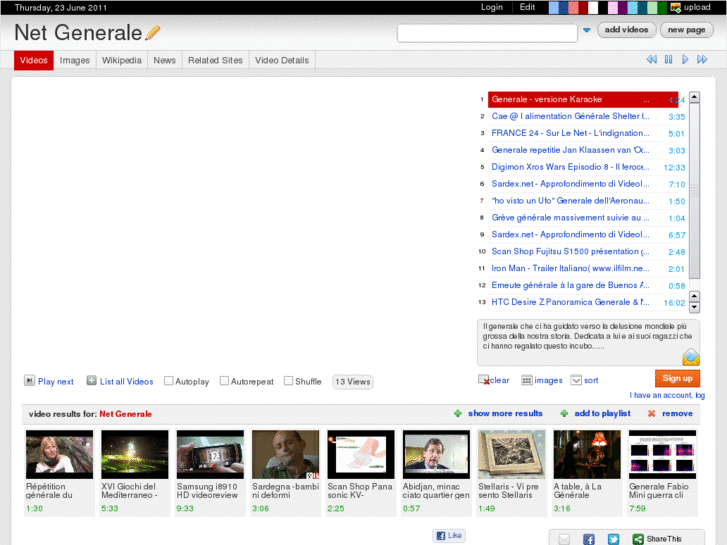The height and width of the screenshot is (545, 727).
Task: Open XVI Giochi del Mediterraneo thumbnail
Action: pyautogui.click(x=135, y=455)
